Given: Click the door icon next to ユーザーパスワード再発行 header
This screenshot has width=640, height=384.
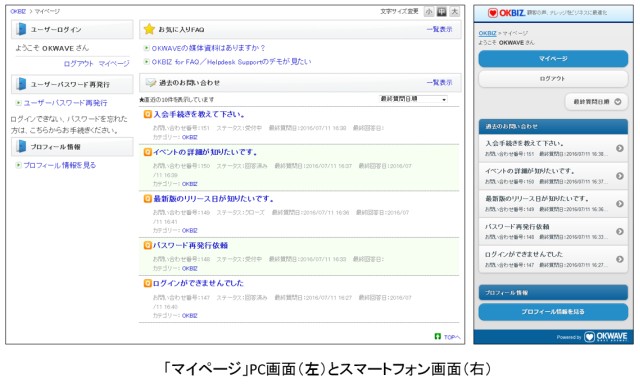Looking at the screenshot, I should coord(21,84).
